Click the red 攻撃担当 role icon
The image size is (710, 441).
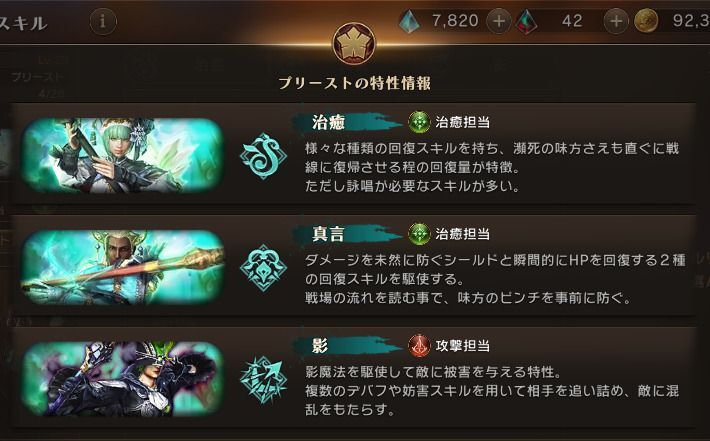point(419,345)
